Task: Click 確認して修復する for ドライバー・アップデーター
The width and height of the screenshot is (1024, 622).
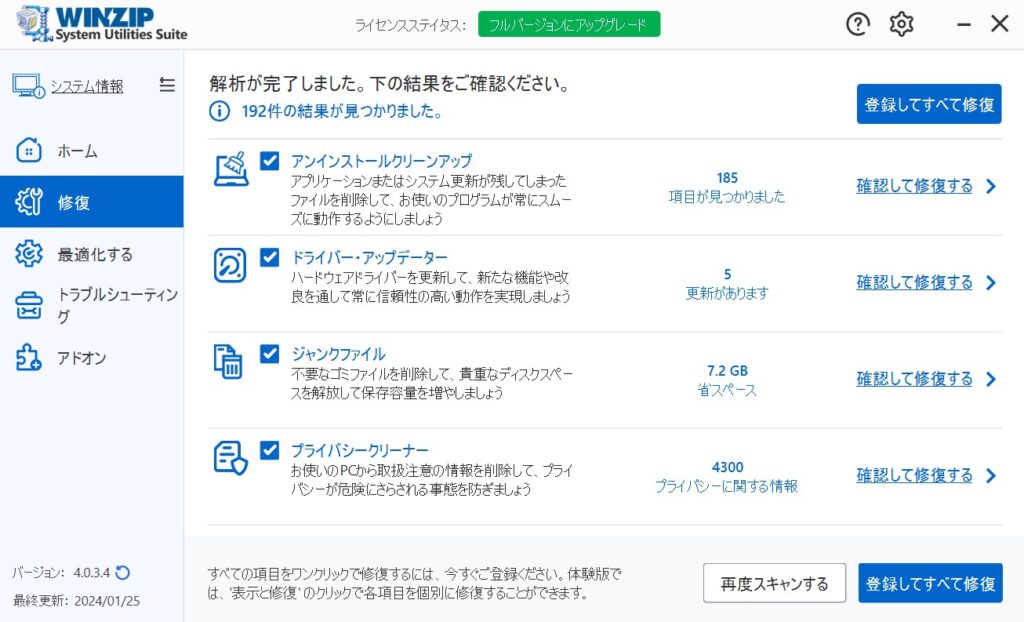Action: pos(914,283)
